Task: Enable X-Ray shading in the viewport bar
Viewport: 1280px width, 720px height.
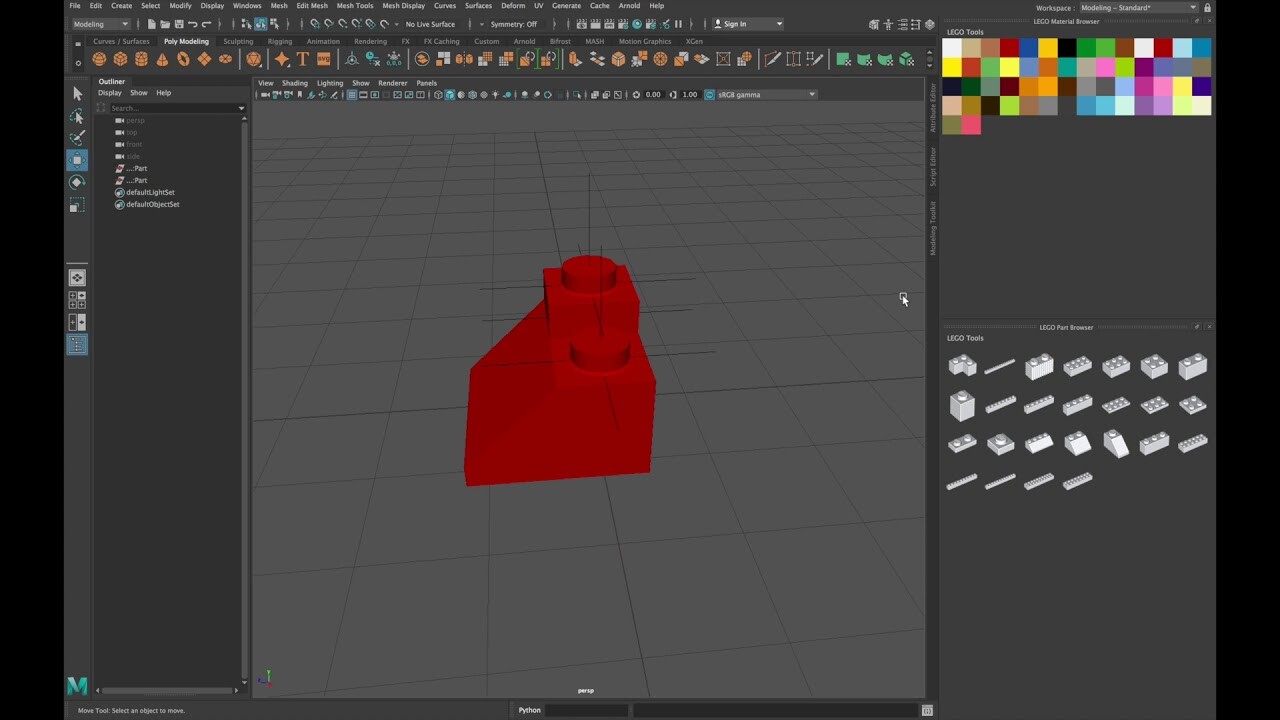Action: tap(536, 95)
